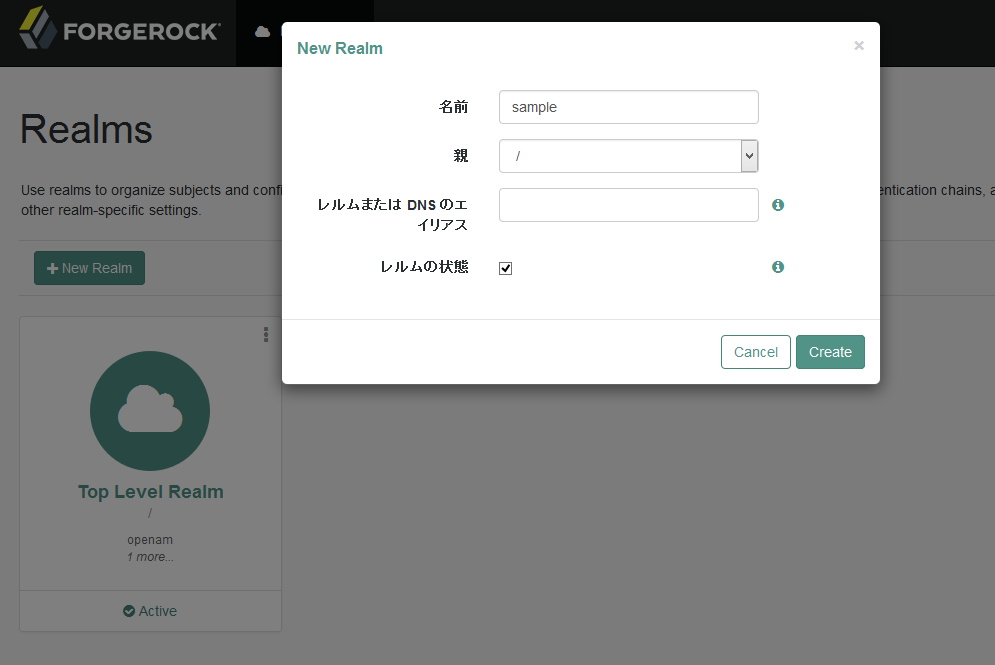This screenshot has height=665, width=995.
Task: Click the large cloud icon of Top Level Realm
Action: coord(150,410)
